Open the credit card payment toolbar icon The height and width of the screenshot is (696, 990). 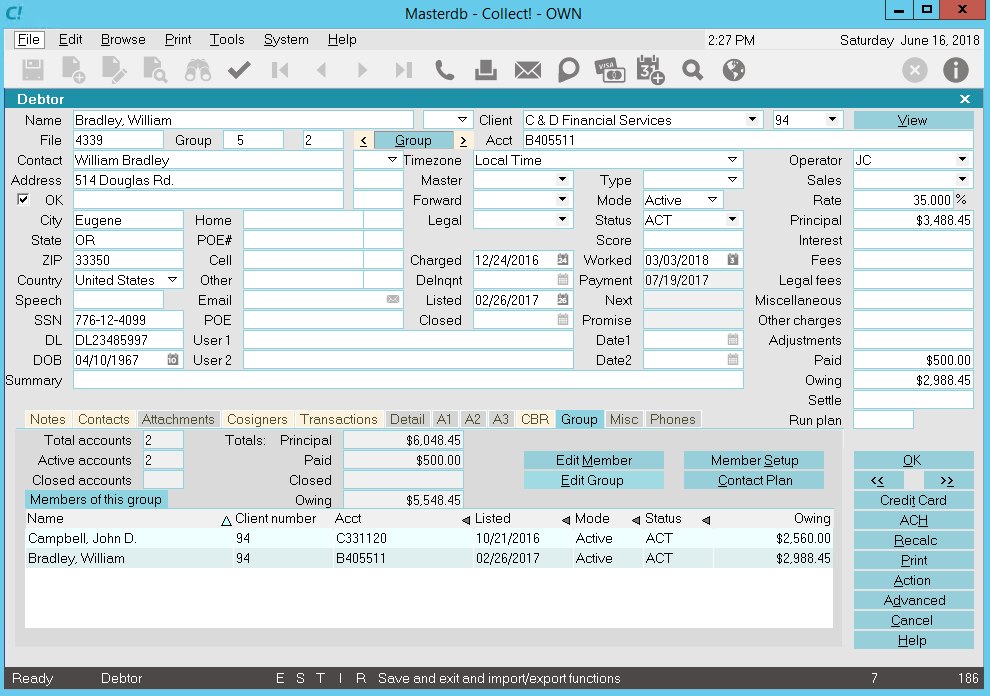point(609,70)
